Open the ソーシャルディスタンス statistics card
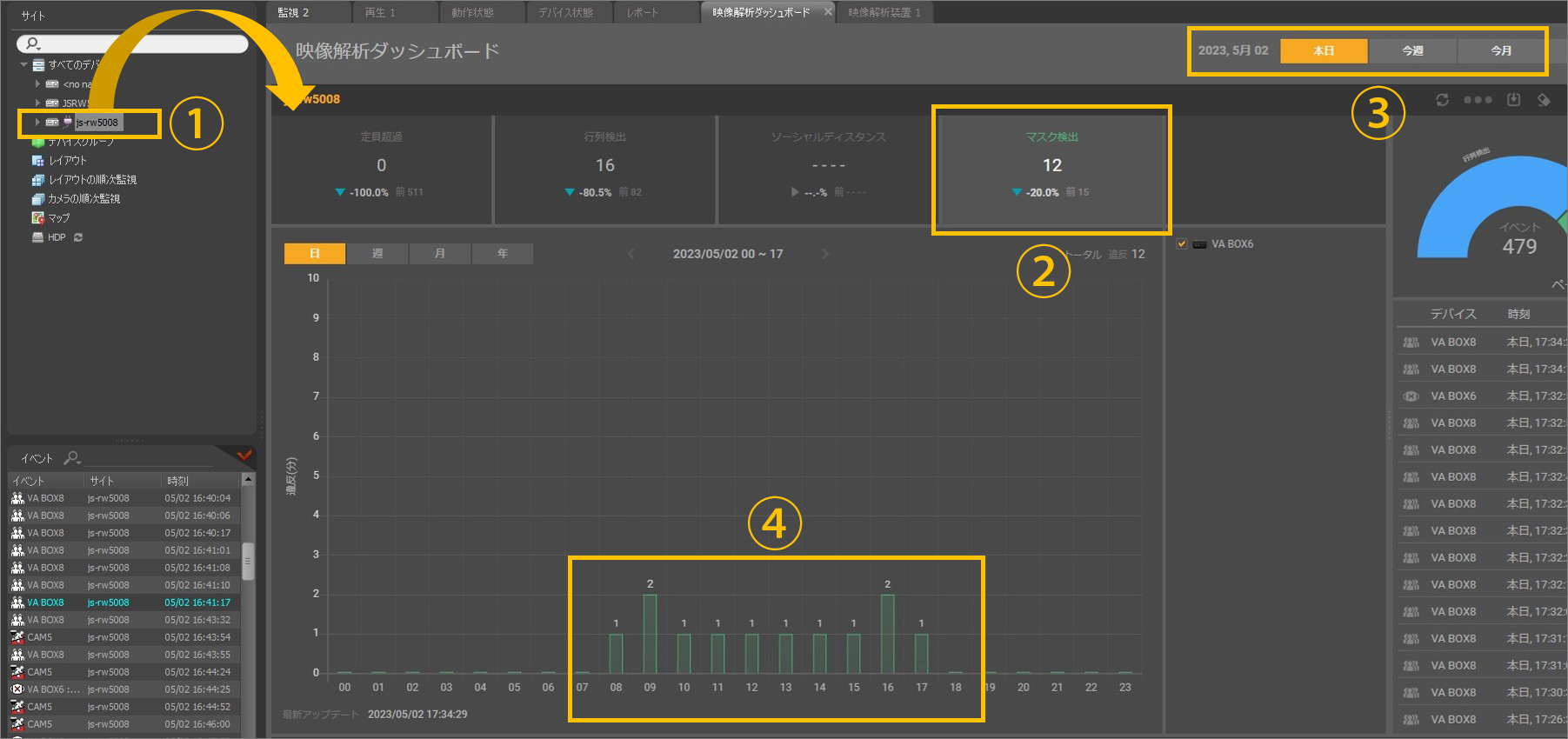Screen dimensions: 1568x739 [828, 170]
